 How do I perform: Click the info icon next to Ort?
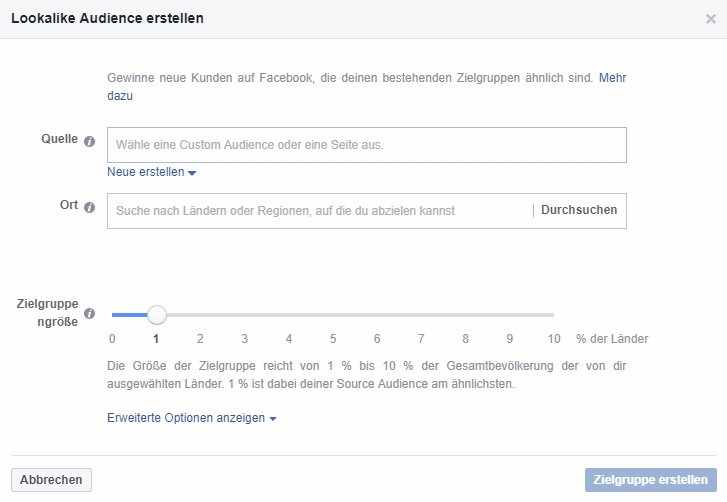coord(90,207)
